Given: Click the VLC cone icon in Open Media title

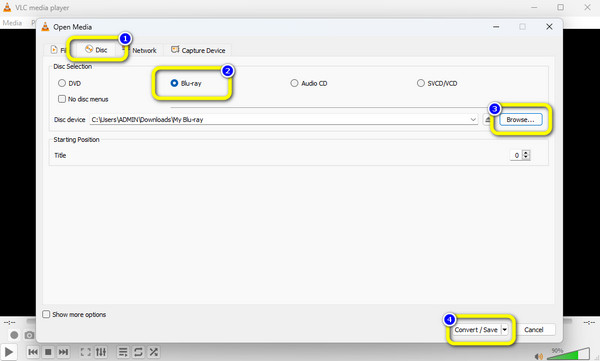Looking at the screenshot, I should [x=45, y=26].
